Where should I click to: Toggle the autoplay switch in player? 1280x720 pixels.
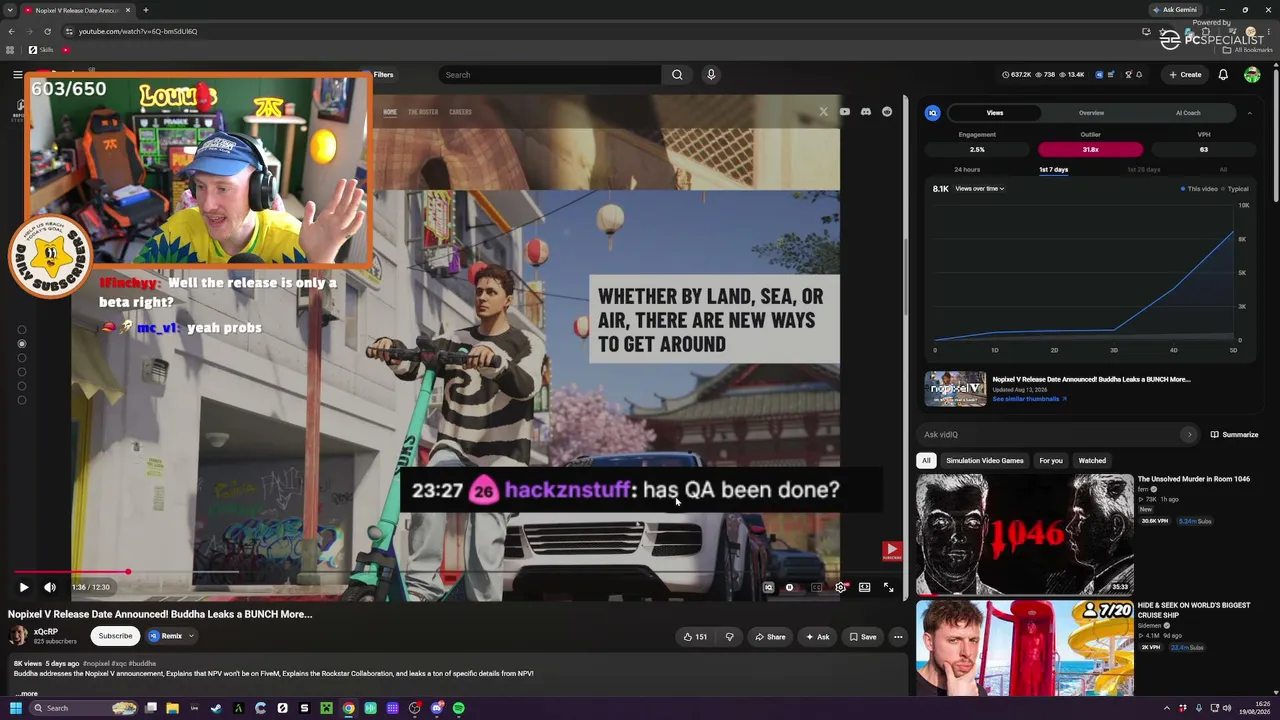(790, 588)
